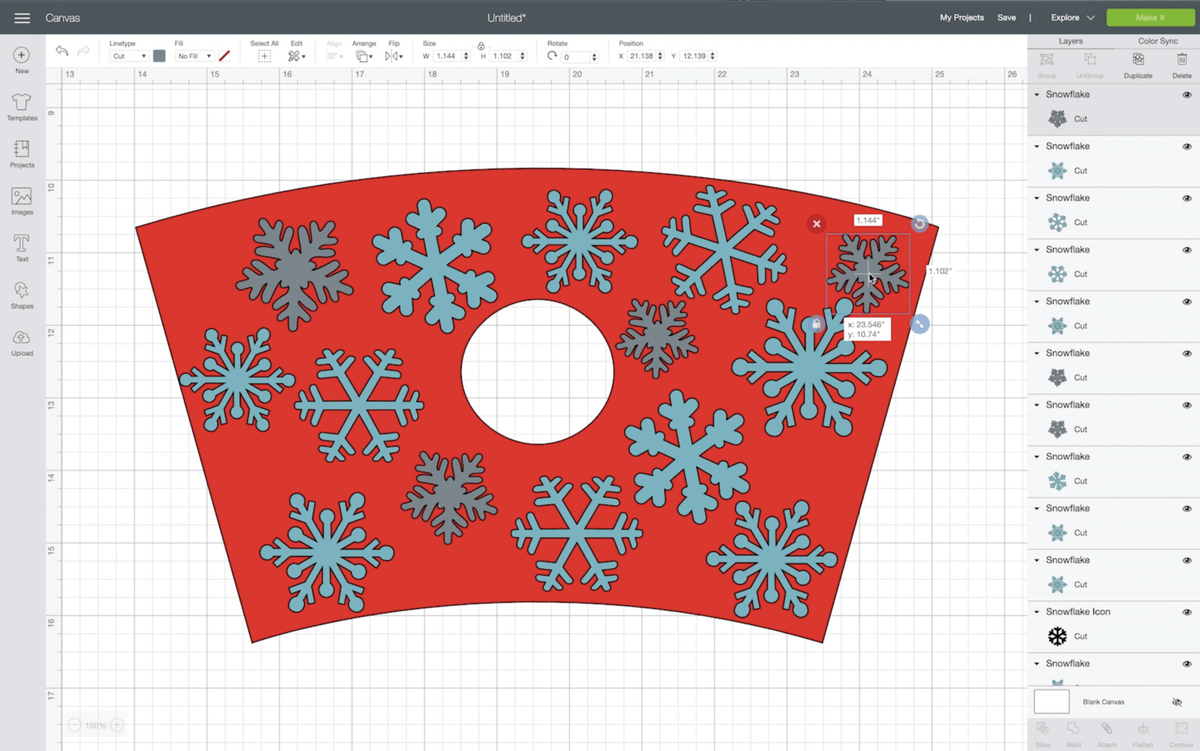1200x751 pixels.
Task: Duplicate the selected layer
Action: click(1137, 64)
